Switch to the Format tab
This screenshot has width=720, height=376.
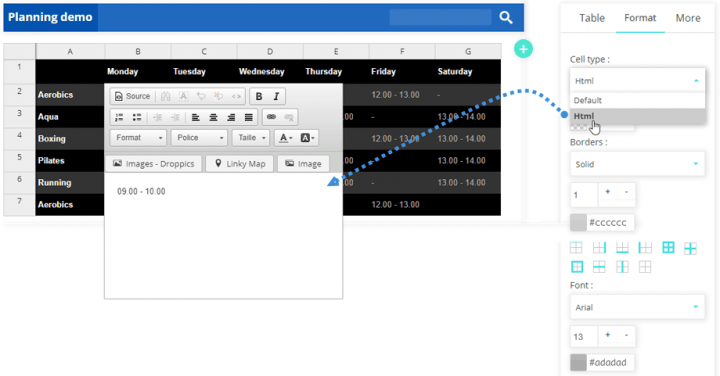pos(640,18)
